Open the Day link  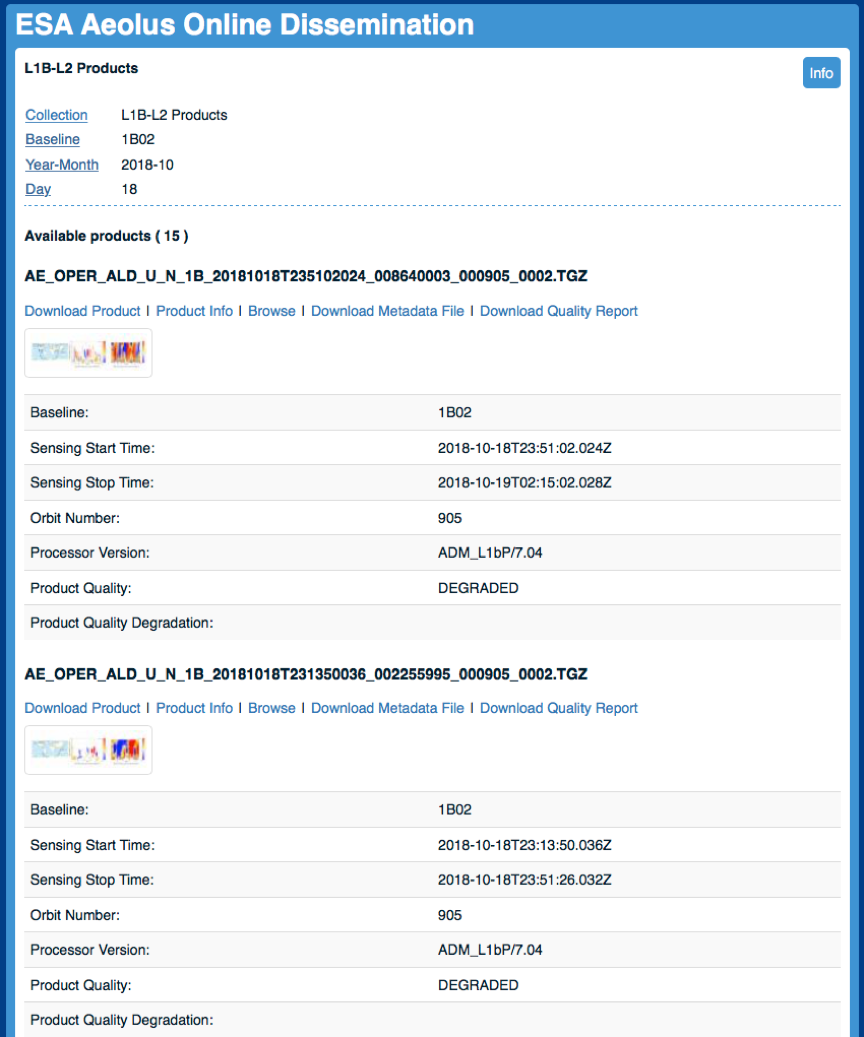(x=38, y=189)
